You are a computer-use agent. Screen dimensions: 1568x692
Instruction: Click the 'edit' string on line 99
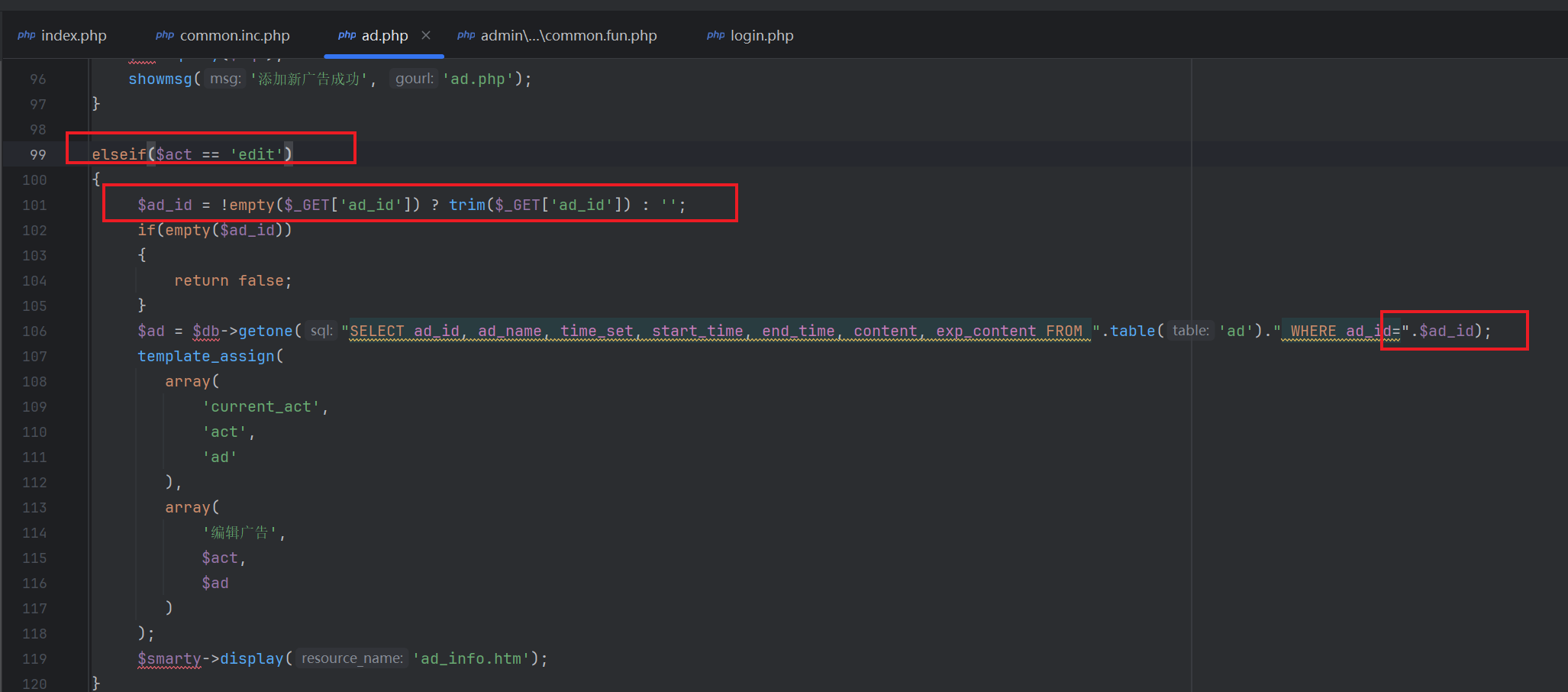click(x=256, y=154)
